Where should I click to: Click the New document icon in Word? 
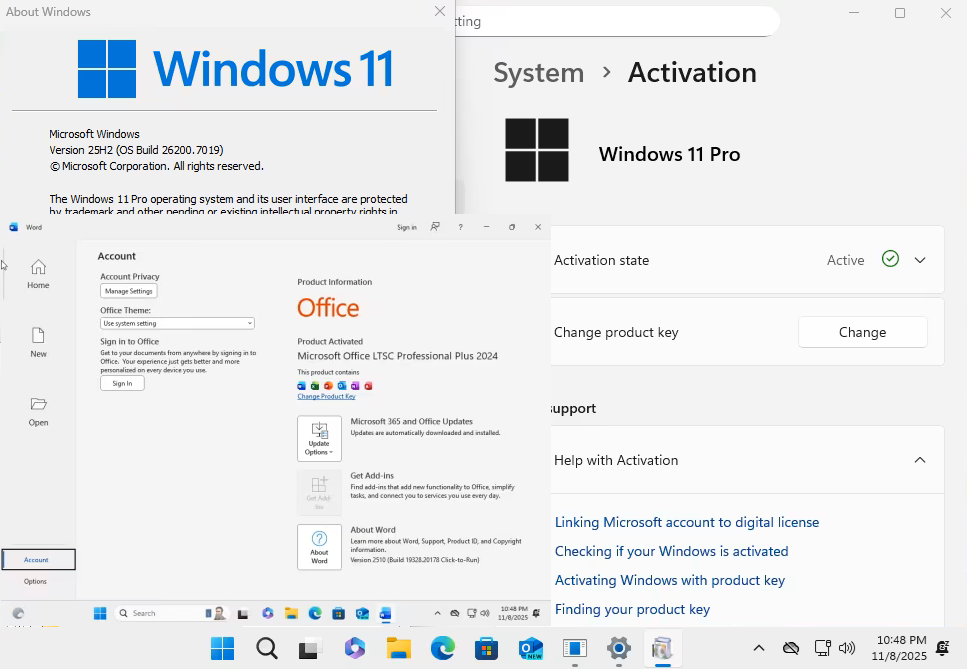[x=38, y=341]
